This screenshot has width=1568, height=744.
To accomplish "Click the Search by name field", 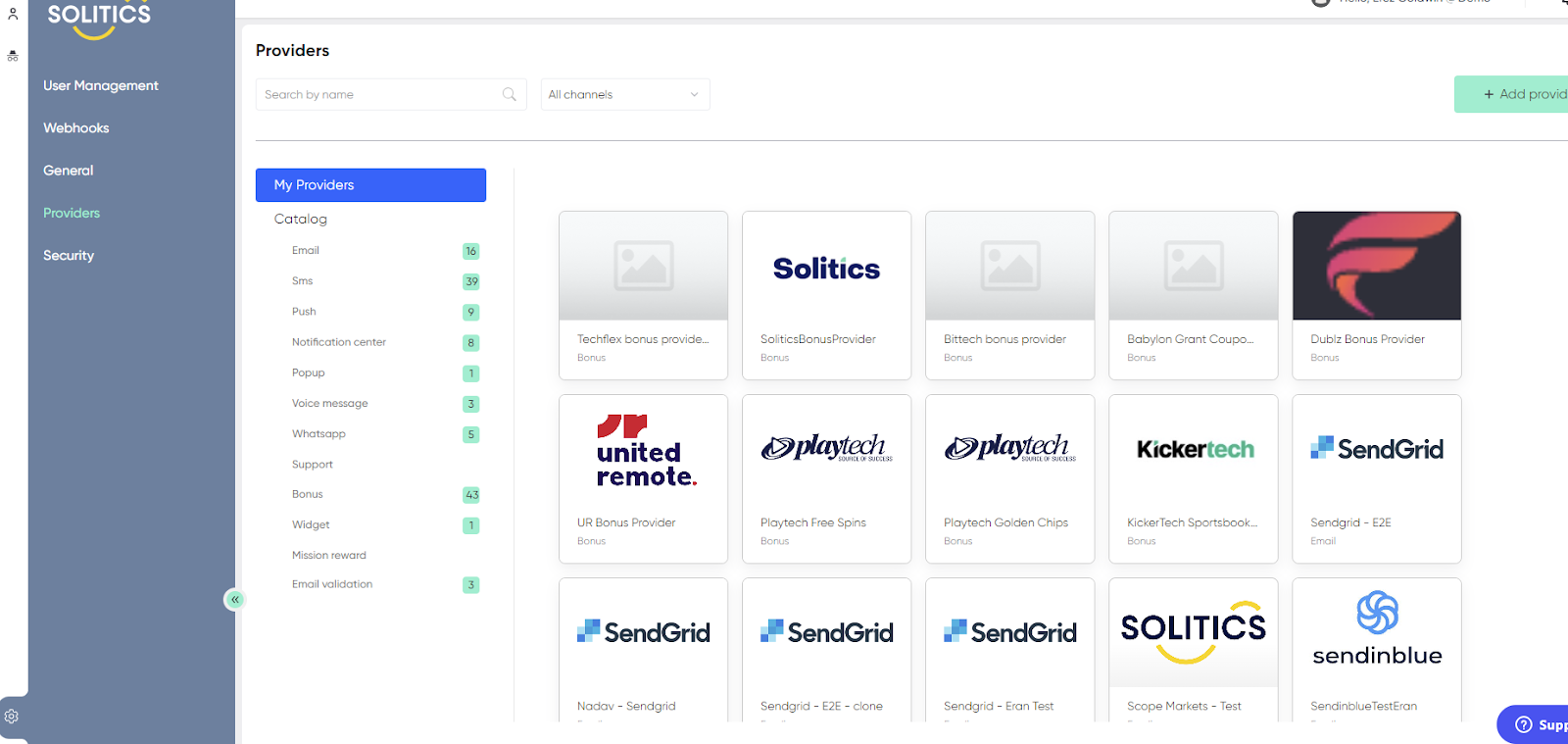I will (391, 94).
